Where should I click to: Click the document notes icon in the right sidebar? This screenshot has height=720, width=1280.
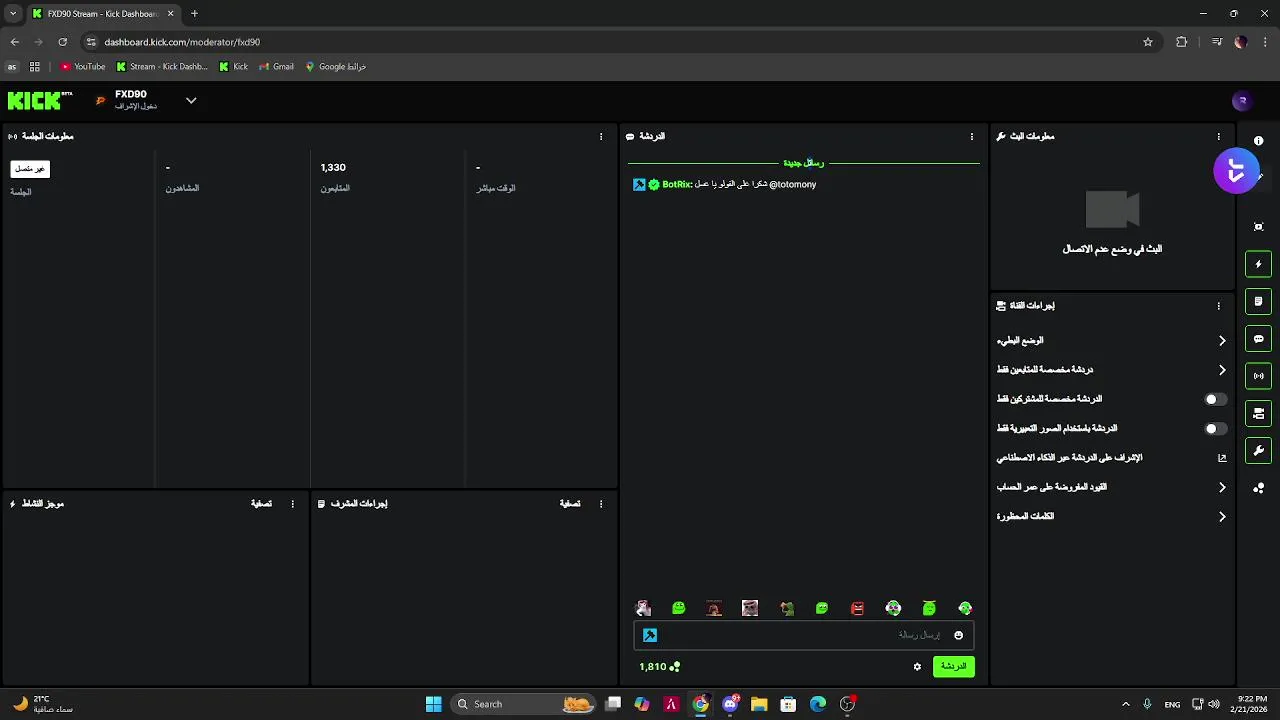pos(1259,301)
